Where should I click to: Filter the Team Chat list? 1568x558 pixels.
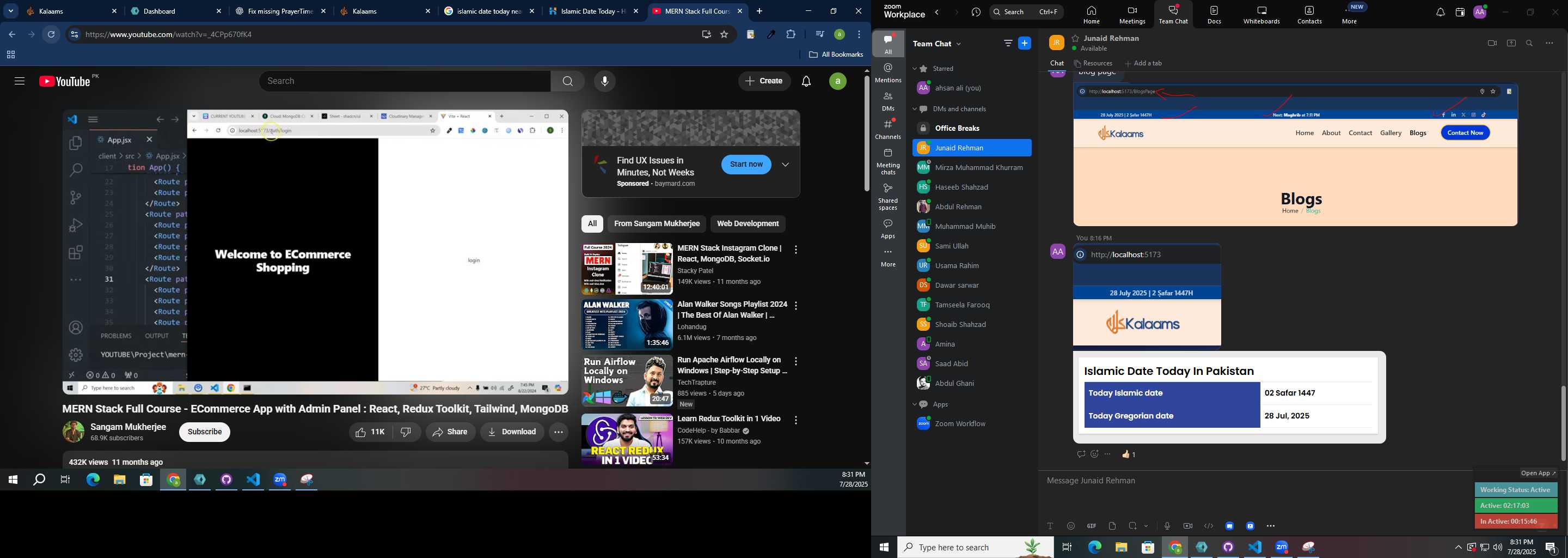[x=1008, y=43]
